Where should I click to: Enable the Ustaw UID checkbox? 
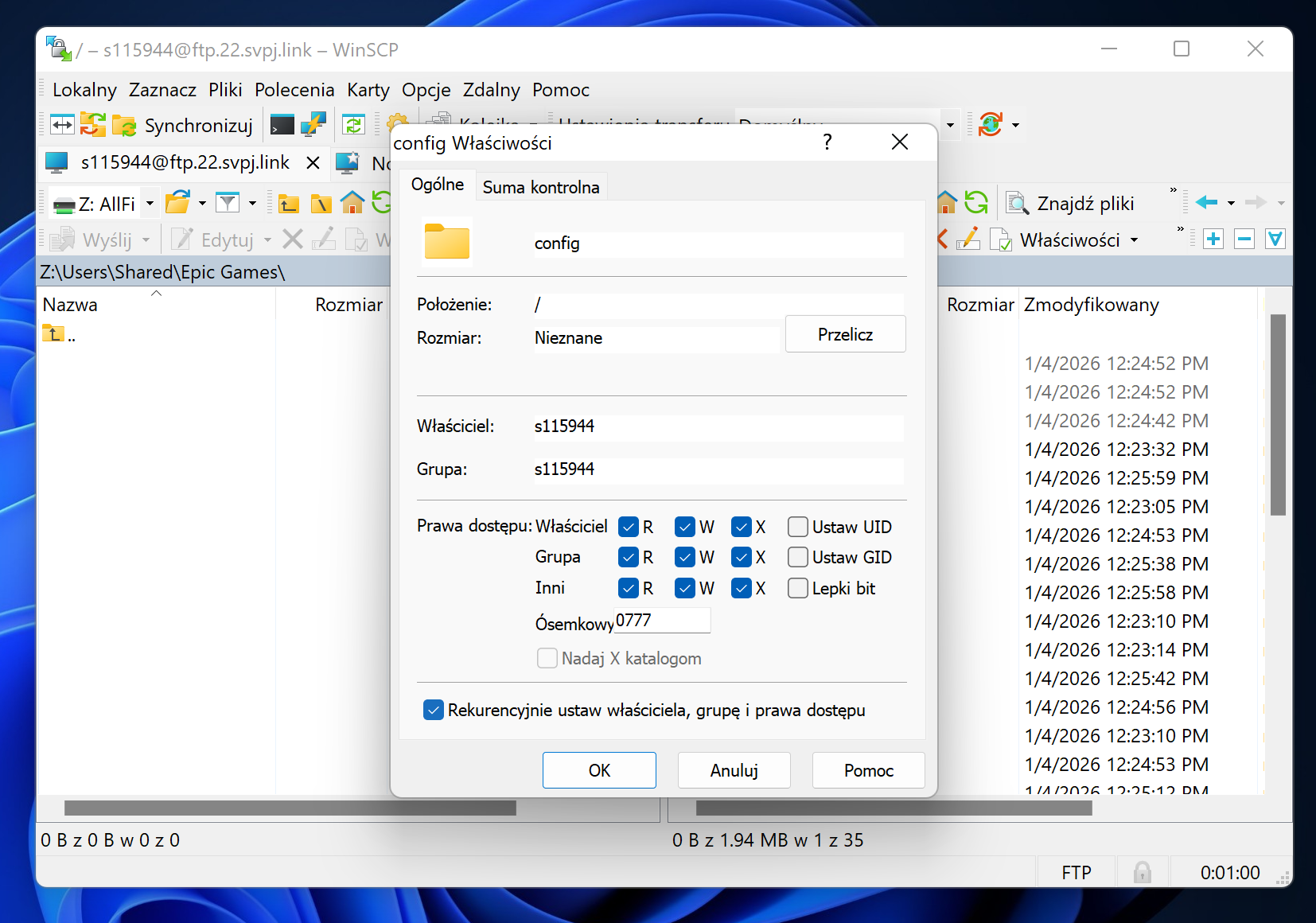tap(797, 527)
